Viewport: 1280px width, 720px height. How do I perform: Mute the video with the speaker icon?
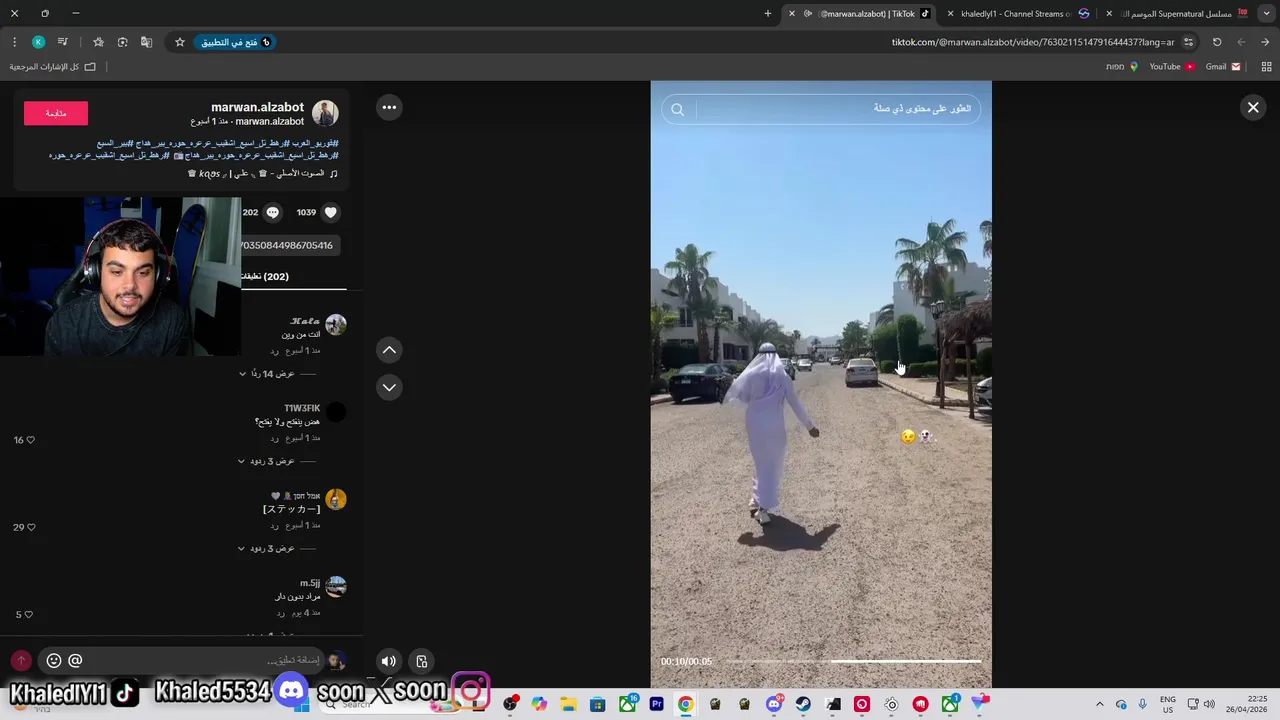coord(389,661)
